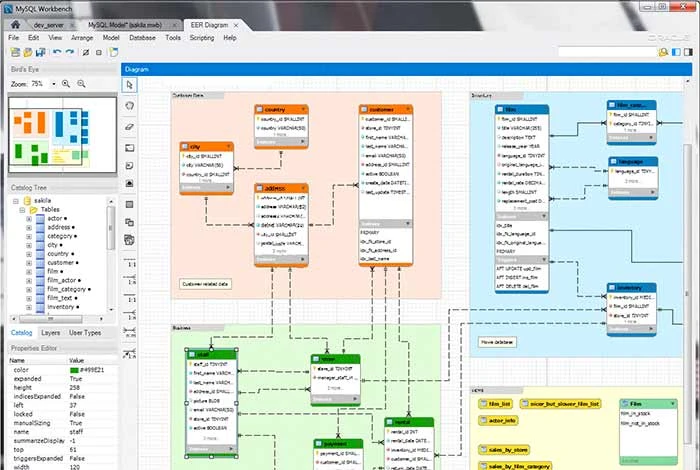
Task: Click the New Model toolbar icon
Action: 15,52
